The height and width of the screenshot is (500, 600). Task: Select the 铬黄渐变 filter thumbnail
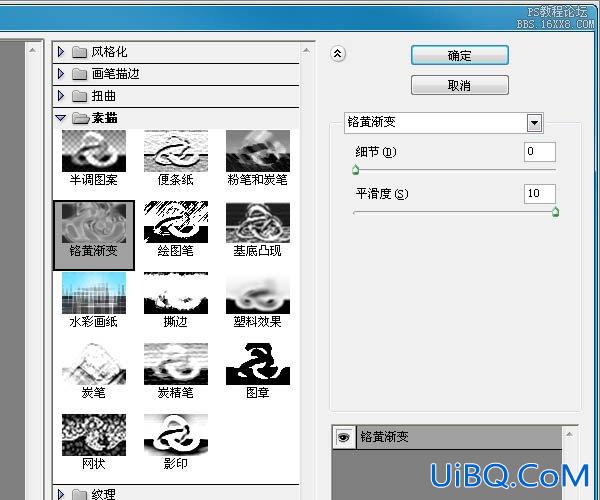tap(94, 235)
